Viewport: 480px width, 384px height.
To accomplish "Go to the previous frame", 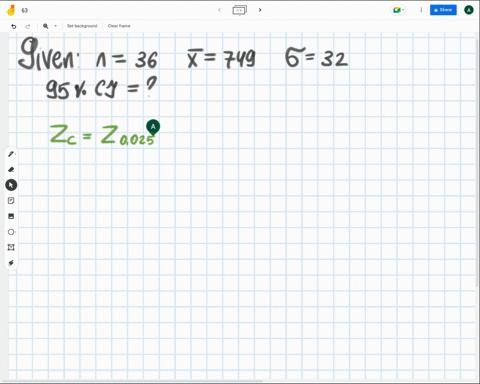I will (x=219, y=10).
